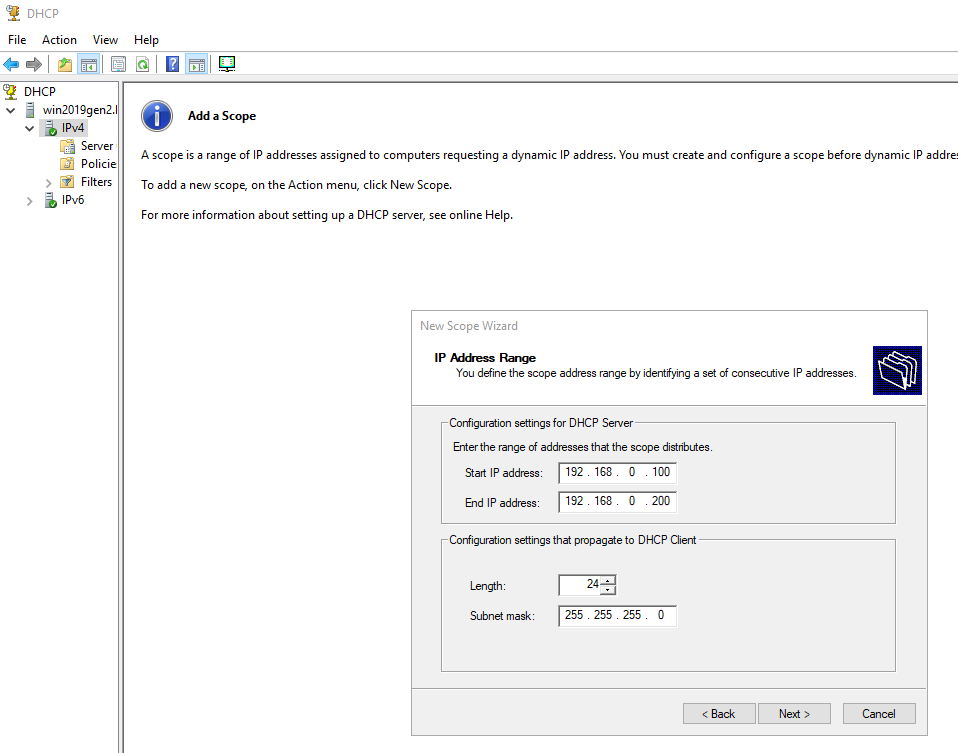Click the 'Start IP address:' label
Image resolution: width=958 pixels, height=753 pixels.
coord(503,473)
